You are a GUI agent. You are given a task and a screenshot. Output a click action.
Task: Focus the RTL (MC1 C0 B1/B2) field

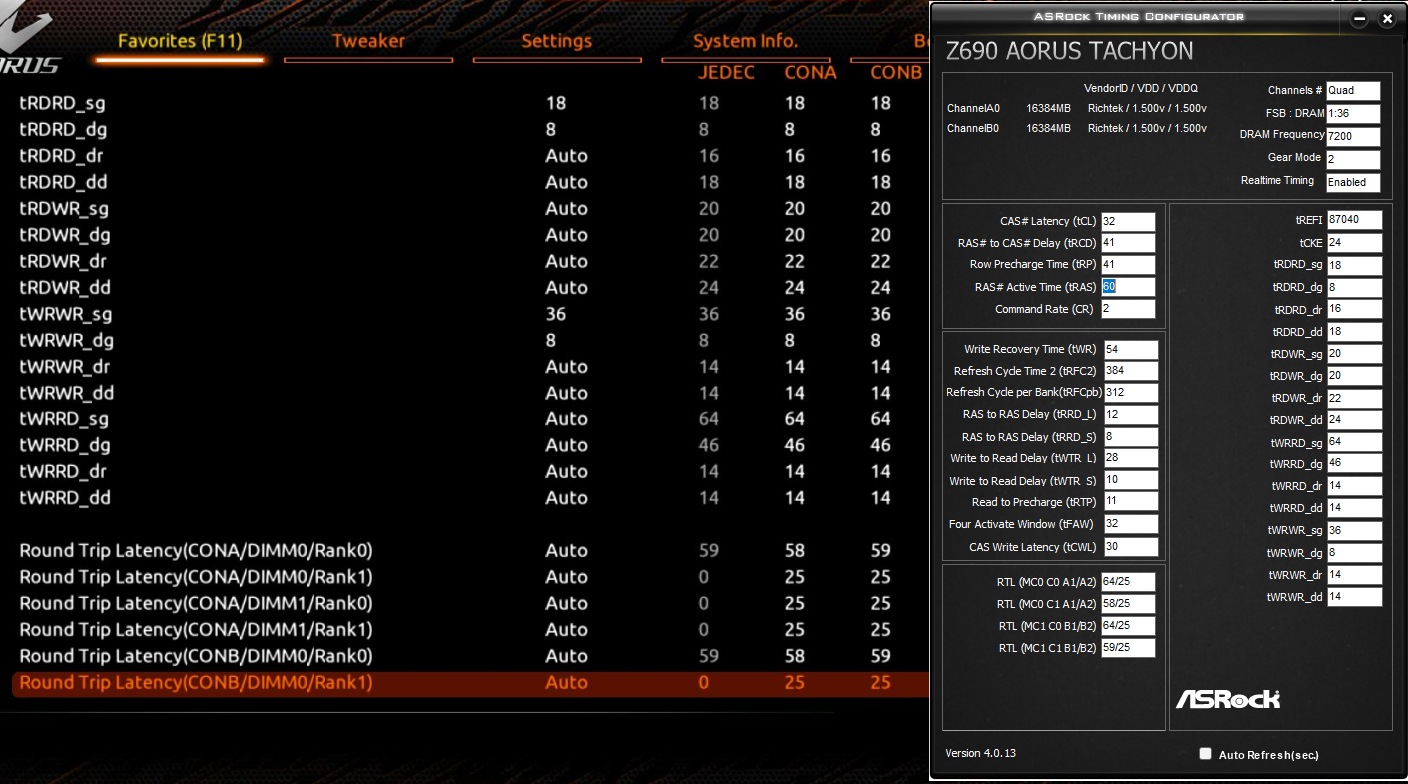(x=1128, y=626)
